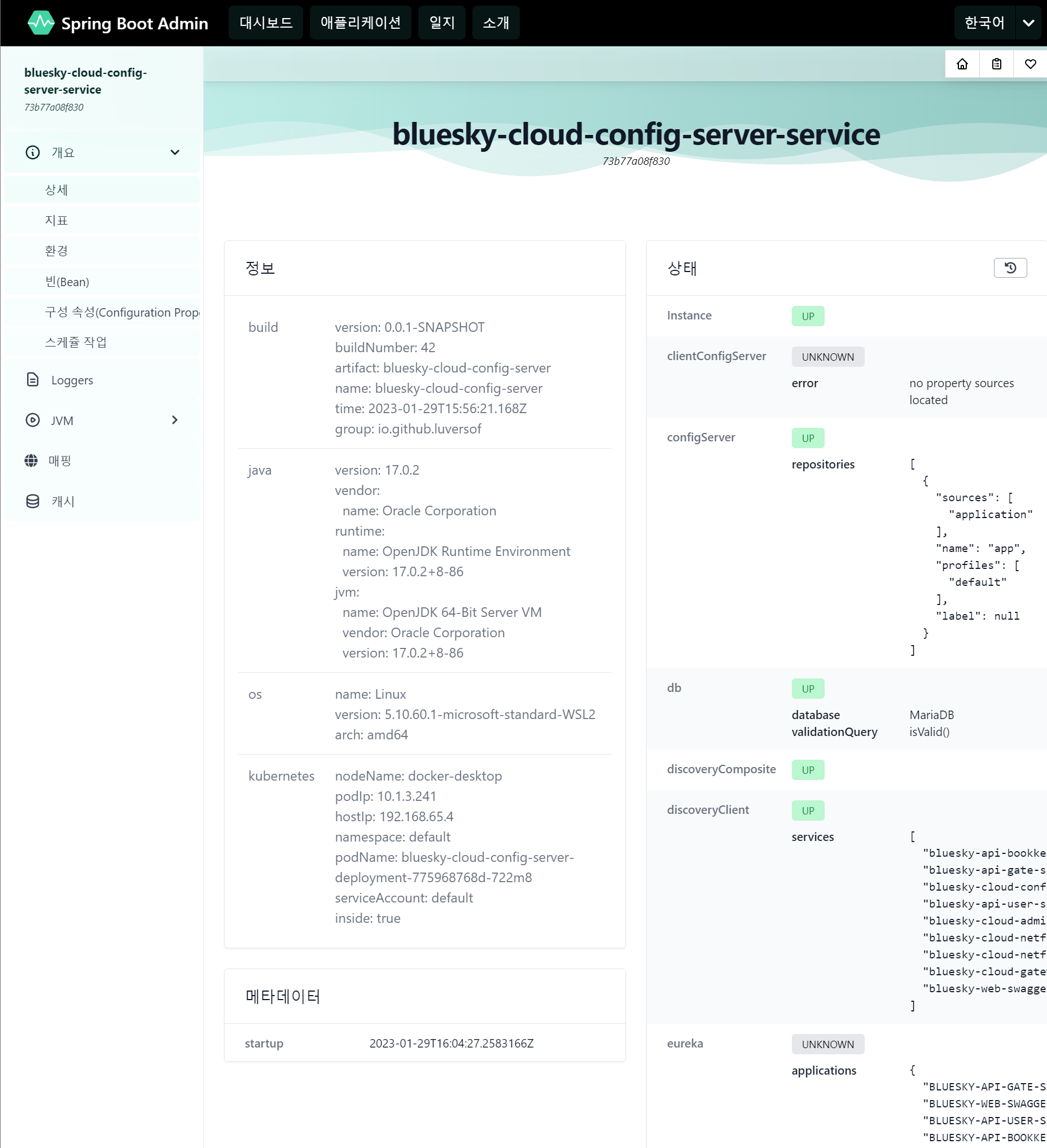Open Loggers in the sidebar
Screen dimensions: 1047x1148
(x=102, y=380)
